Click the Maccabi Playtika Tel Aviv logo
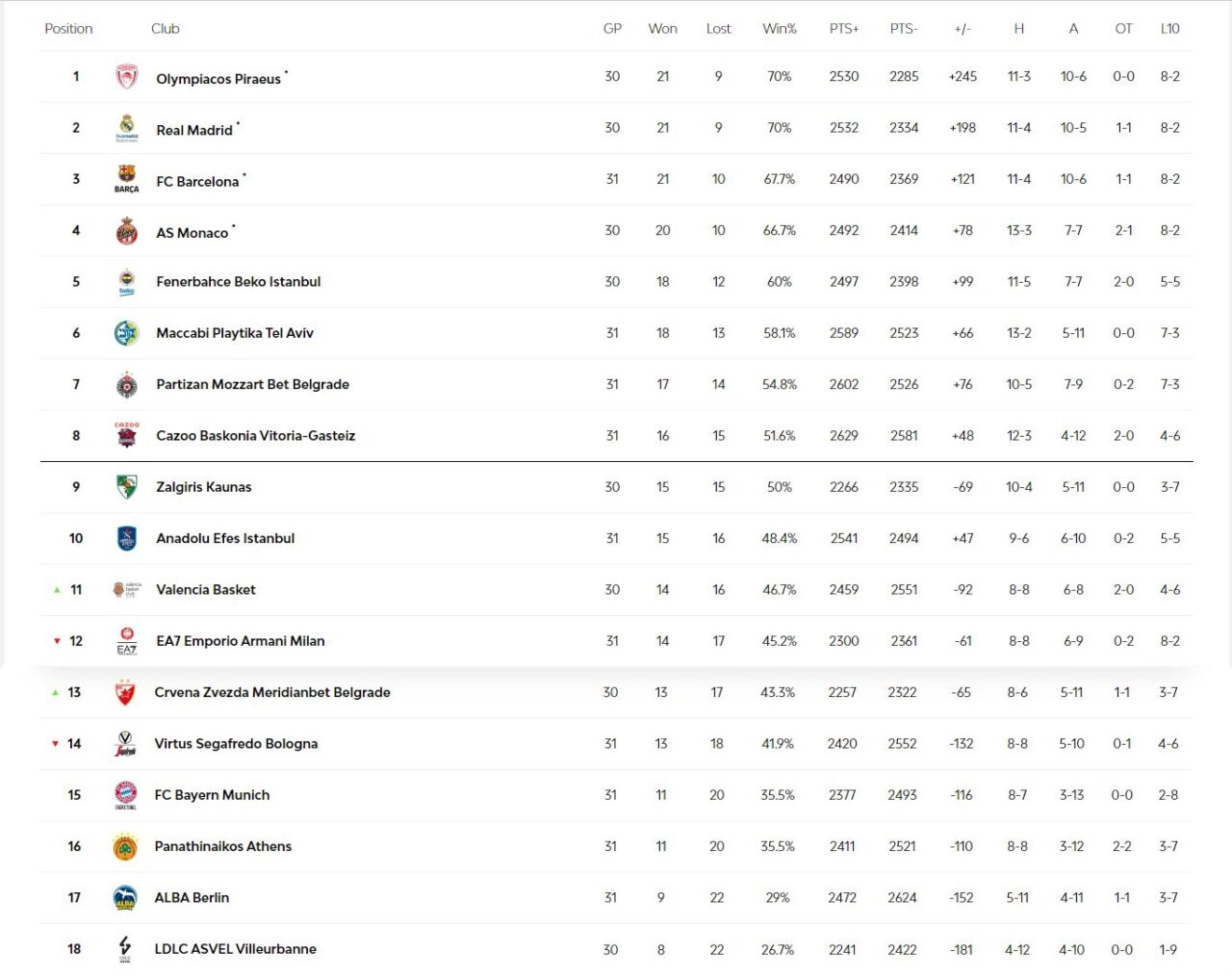The width and height of the screenshot is (1232, 978). click(126, 333)
